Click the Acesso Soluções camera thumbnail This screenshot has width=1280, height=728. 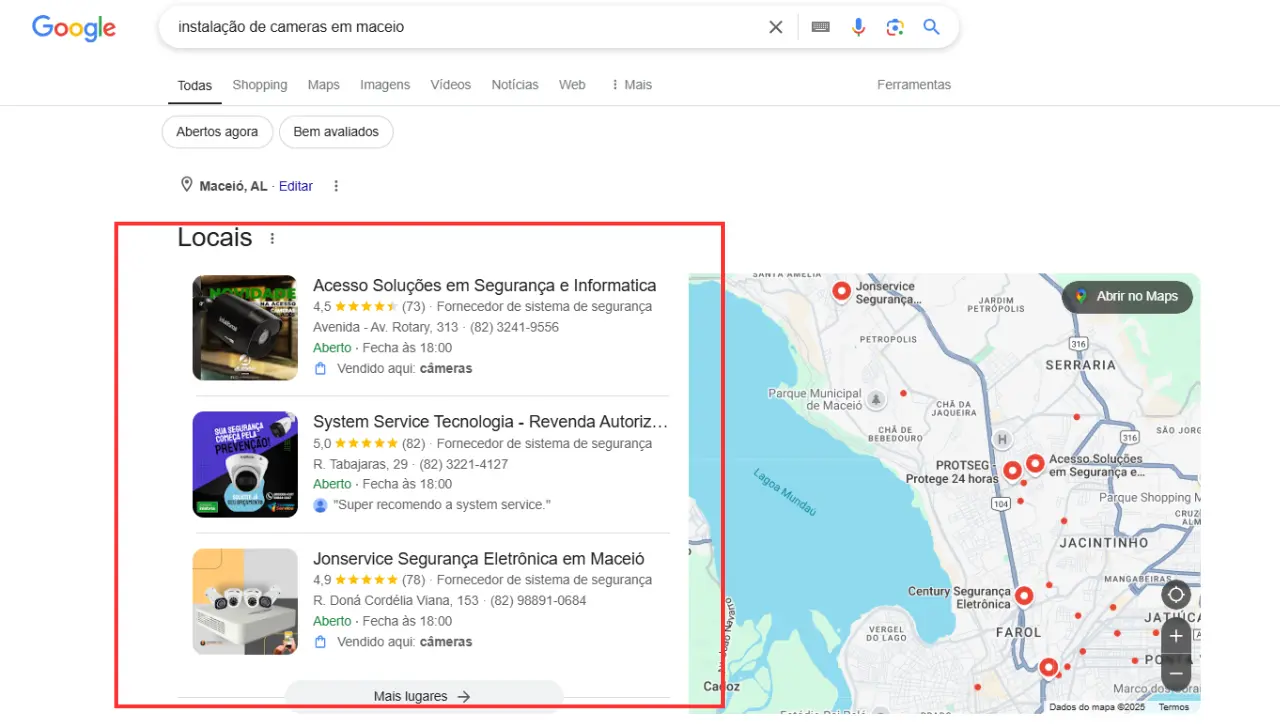click(x=245, y=328)
